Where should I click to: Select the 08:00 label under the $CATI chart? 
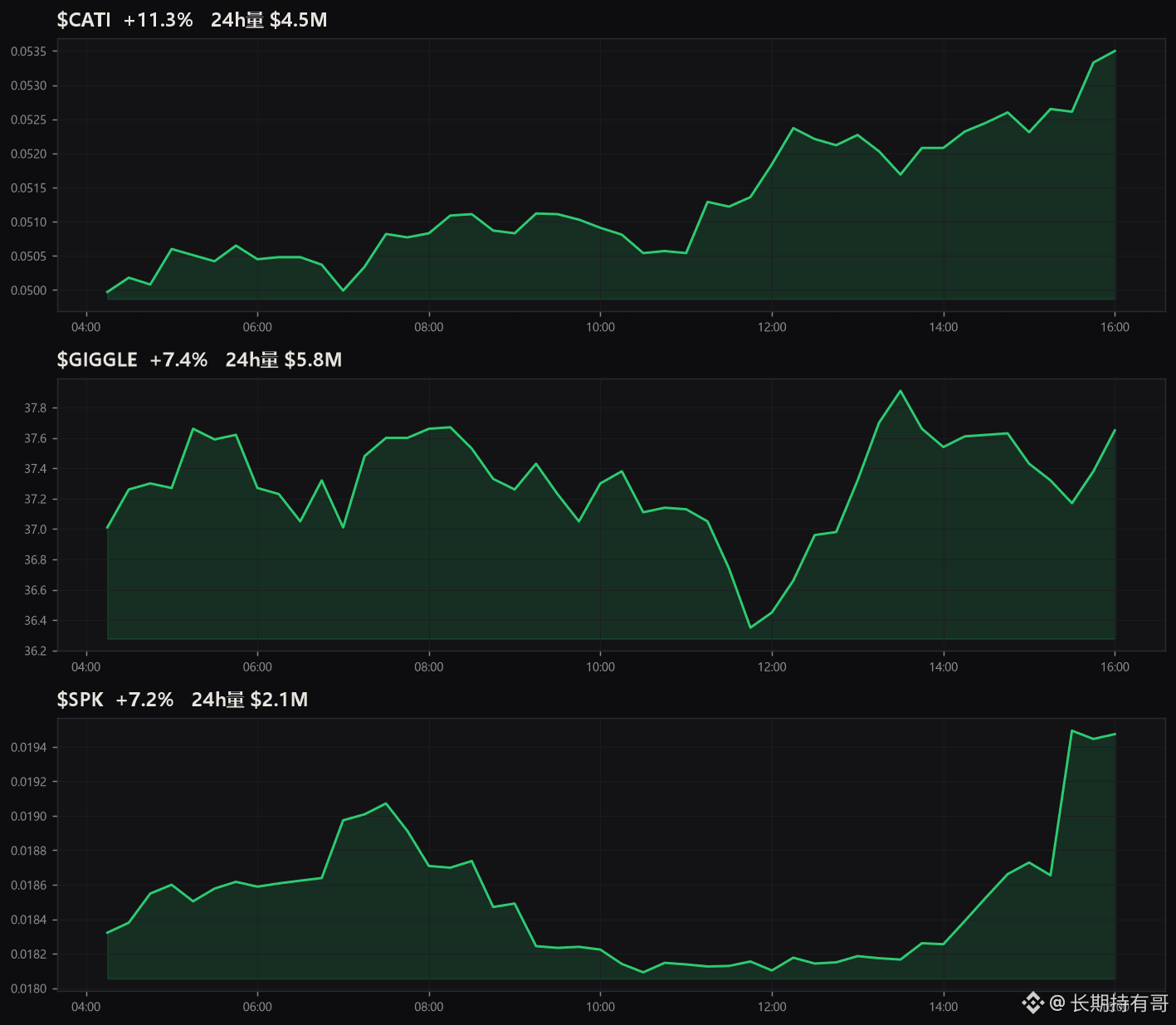point(429,327)
